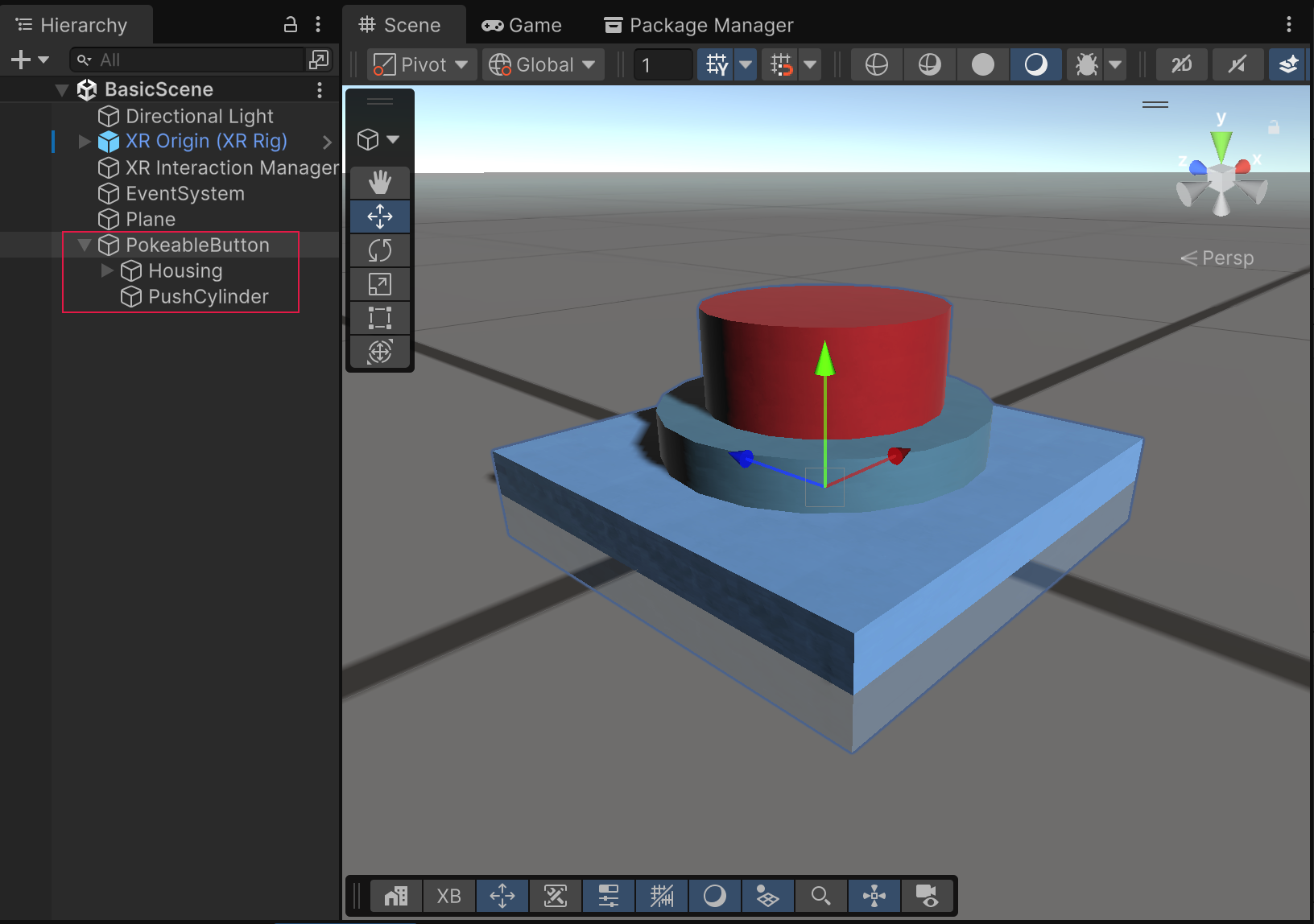Collapse the BasicScene root
Viewport: 1314px width, 924px height.
tap(62, 89)
